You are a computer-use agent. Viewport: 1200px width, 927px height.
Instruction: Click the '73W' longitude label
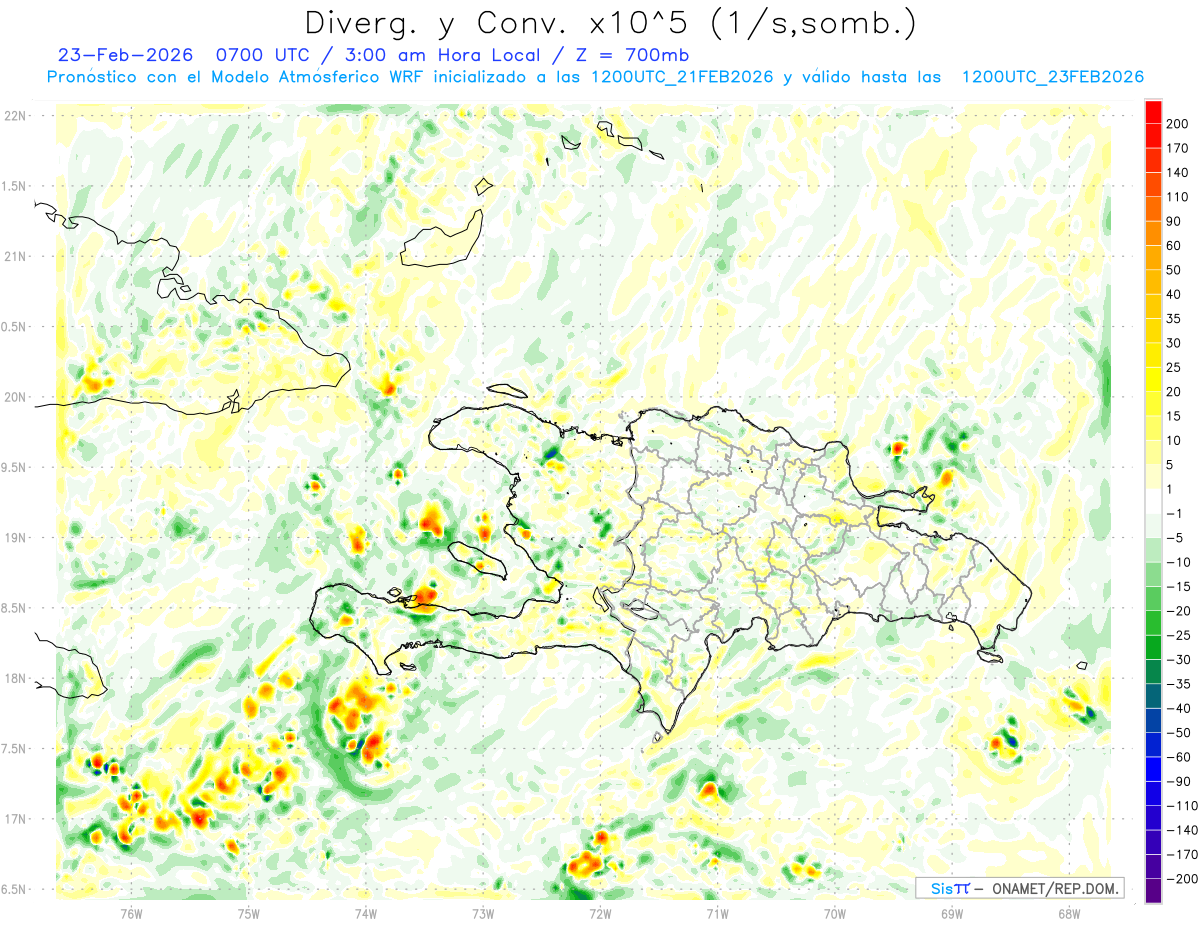(x=482, y=912)
